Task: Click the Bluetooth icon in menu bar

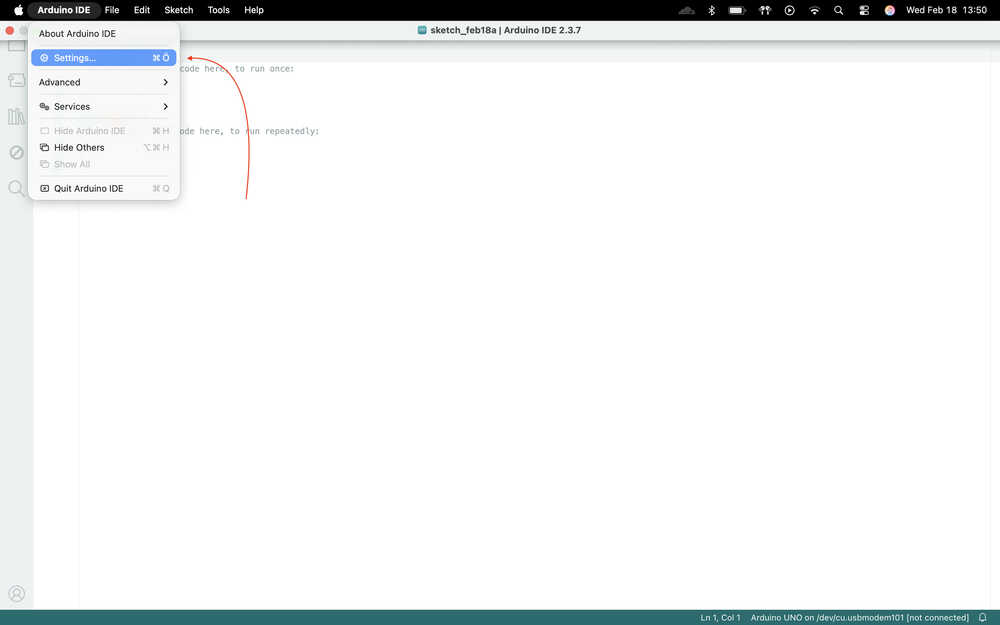Action: point(712,10)
